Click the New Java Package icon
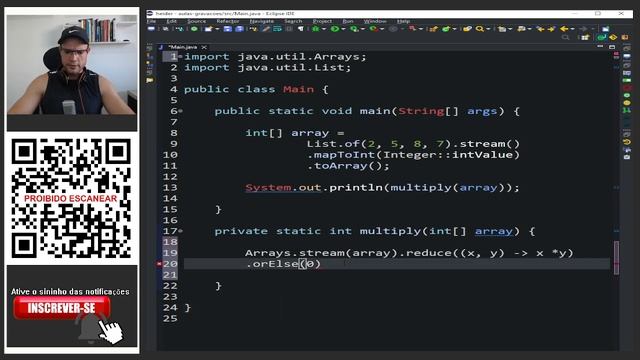 click(433, 29)
